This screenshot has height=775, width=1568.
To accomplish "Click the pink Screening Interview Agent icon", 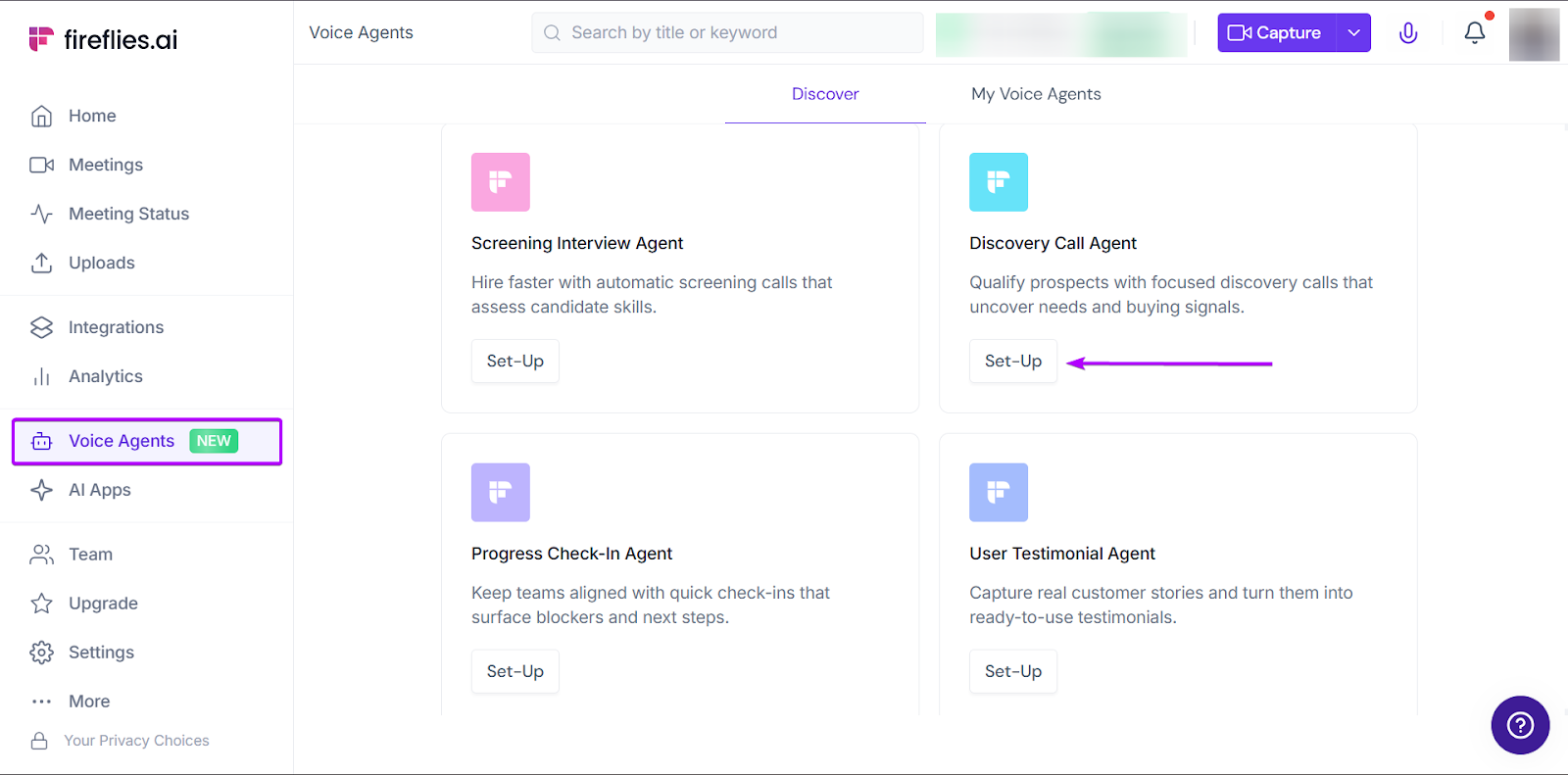I will 501,182.
